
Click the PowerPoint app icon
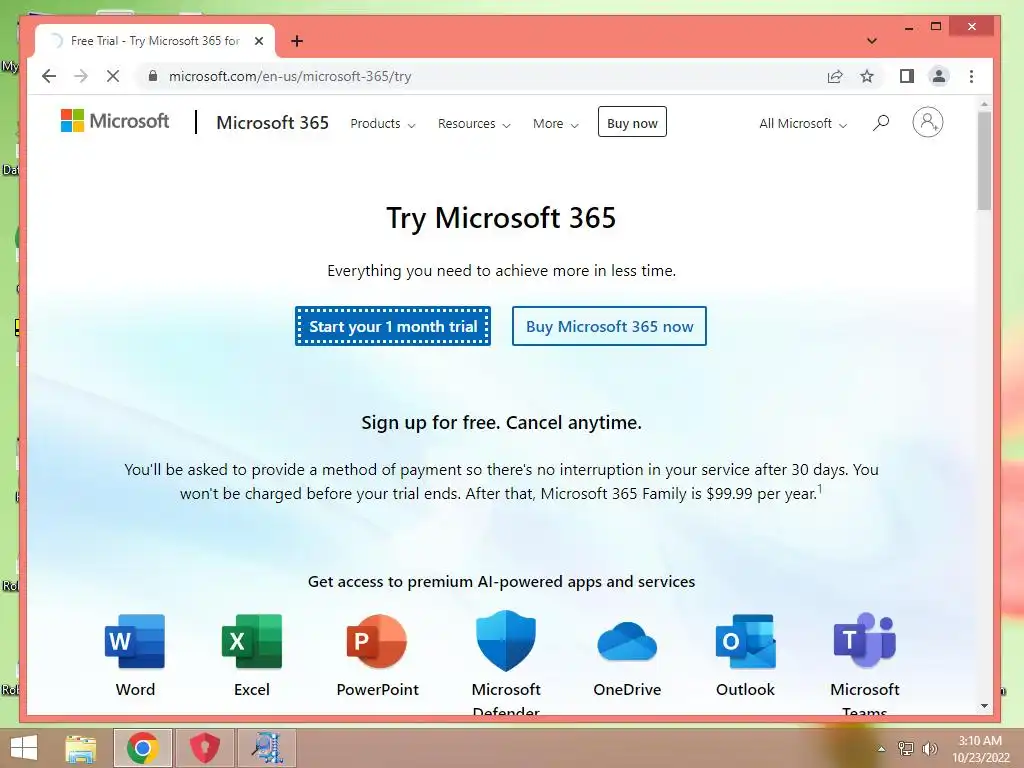(377, 641)
